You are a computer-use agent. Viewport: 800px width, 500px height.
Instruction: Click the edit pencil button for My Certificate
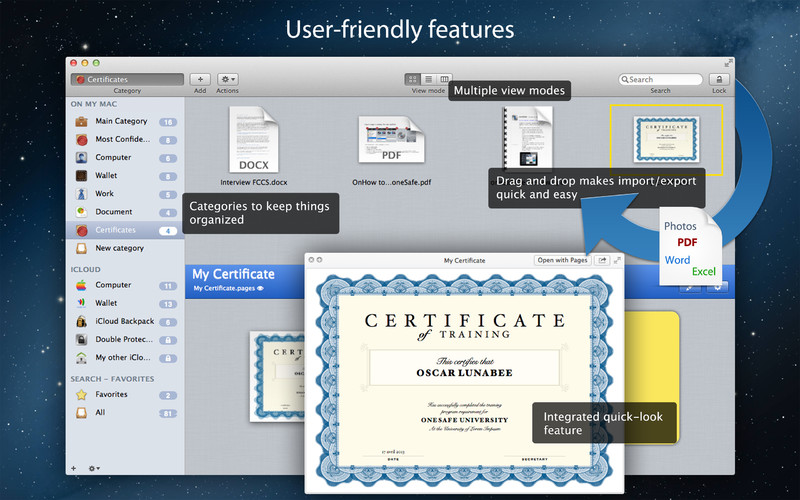pos(691,287)
